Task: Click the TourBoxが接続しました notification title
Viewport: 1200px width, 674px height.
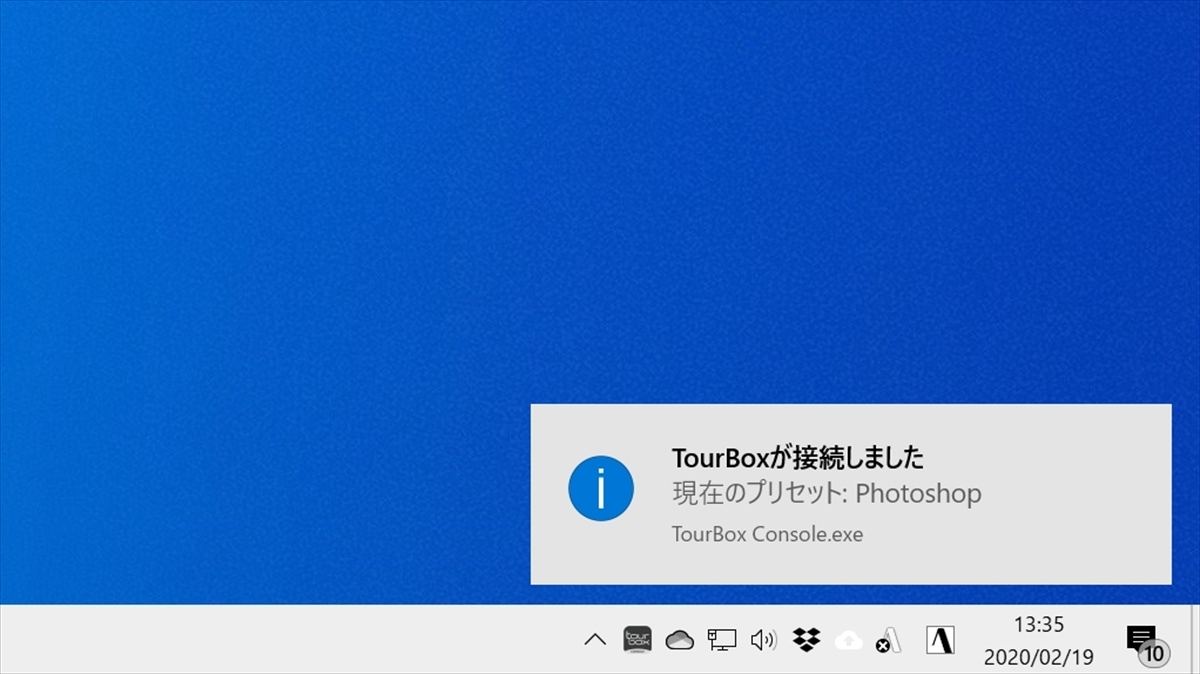Action: tap(798, 458)
